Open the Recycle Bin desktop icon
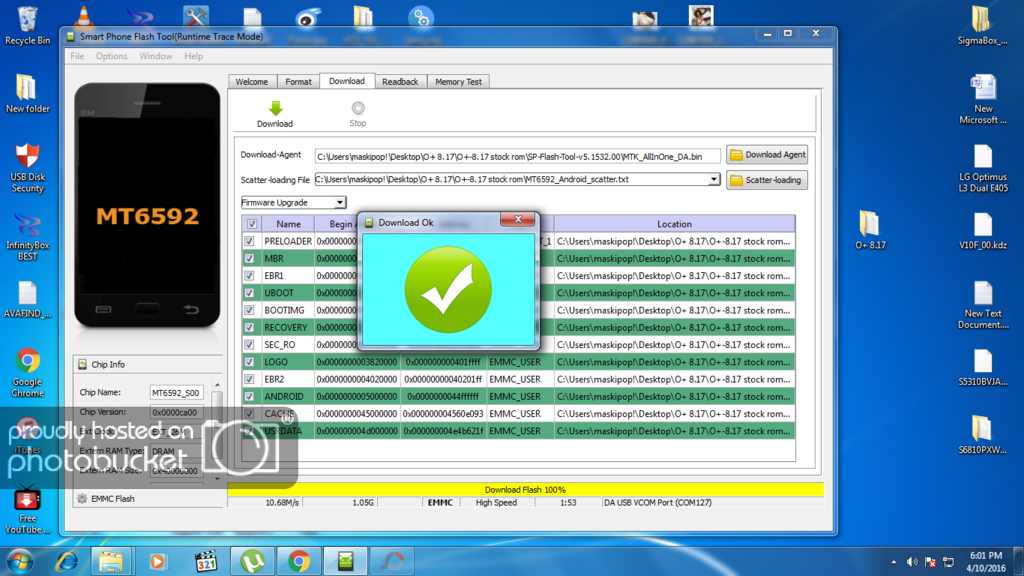The width and height of the screenshot is (1024, 576). pyautogui.click(x=27, y=26)
